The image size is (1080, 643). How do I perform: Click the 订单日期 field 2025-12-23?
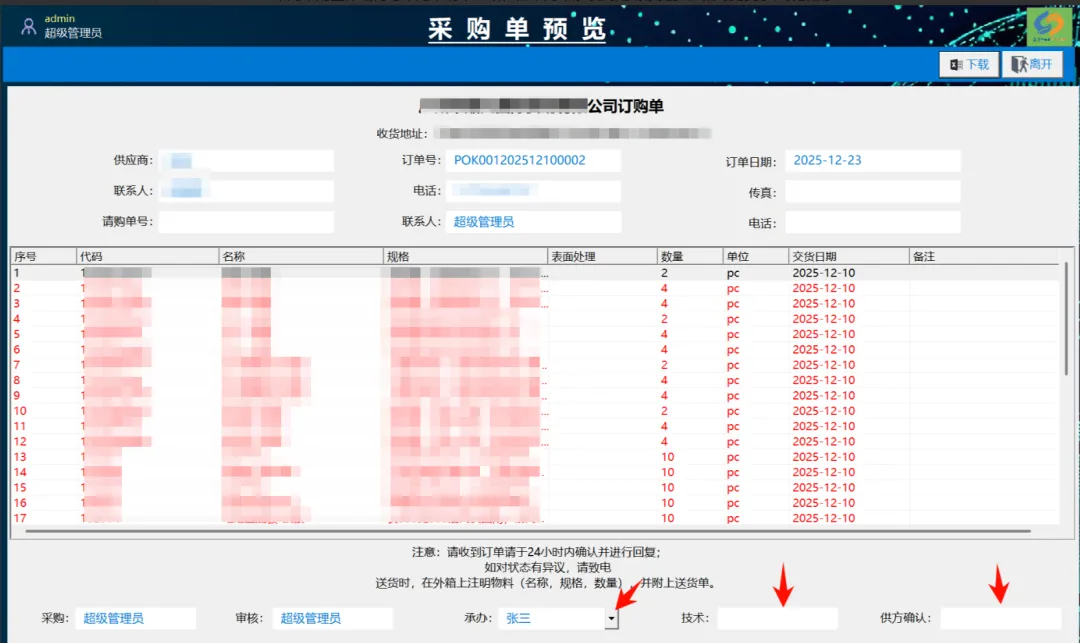(873, 160)
